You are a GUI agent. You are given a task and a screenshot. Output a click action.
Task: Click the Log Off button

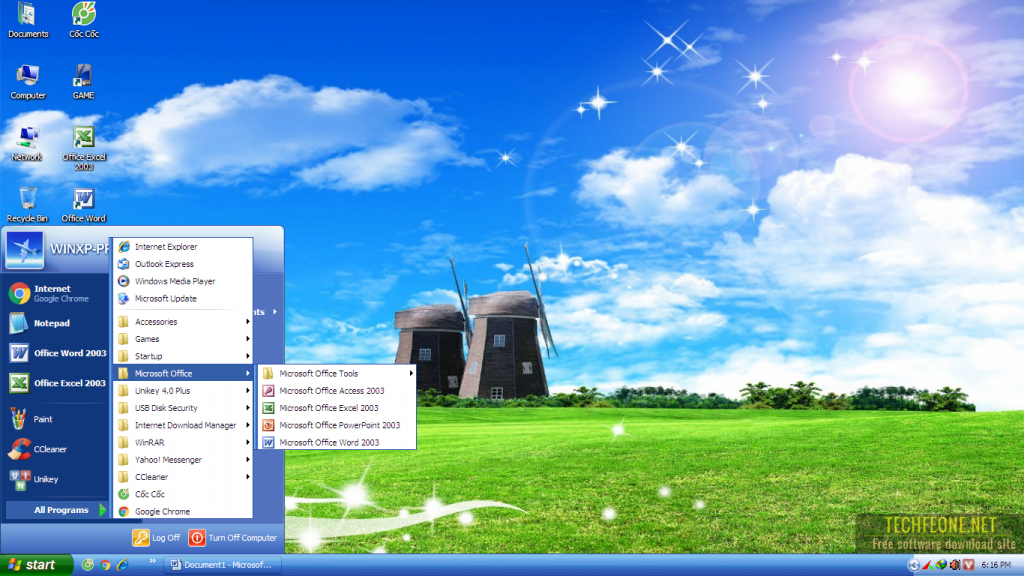point(156,538)
